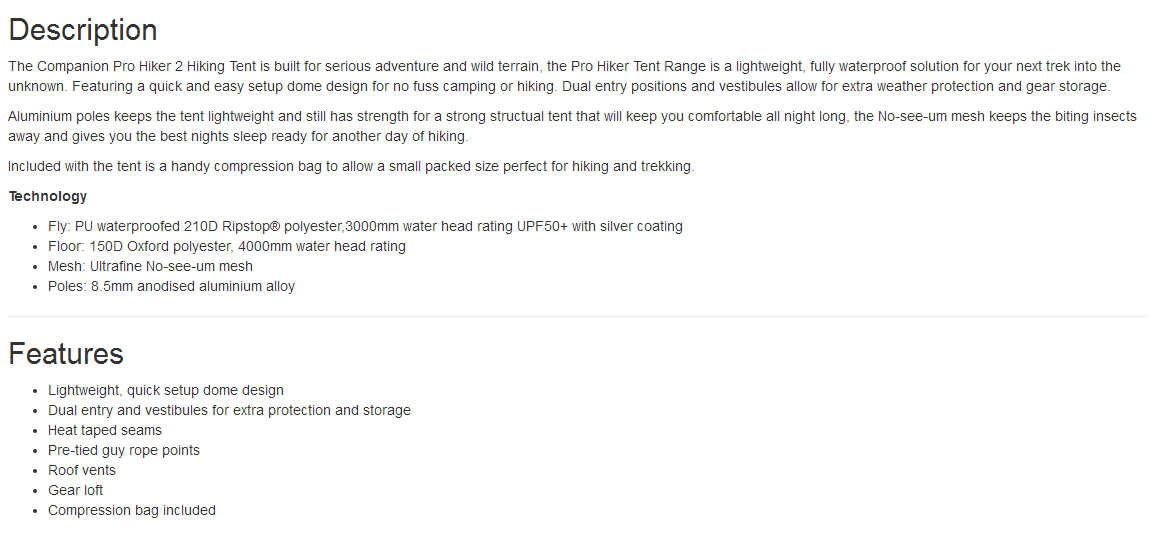The image size is (1160, 538).
Task: Click the Included with the tent sentence
Action: pyautogui.click(x=350, y=166)
